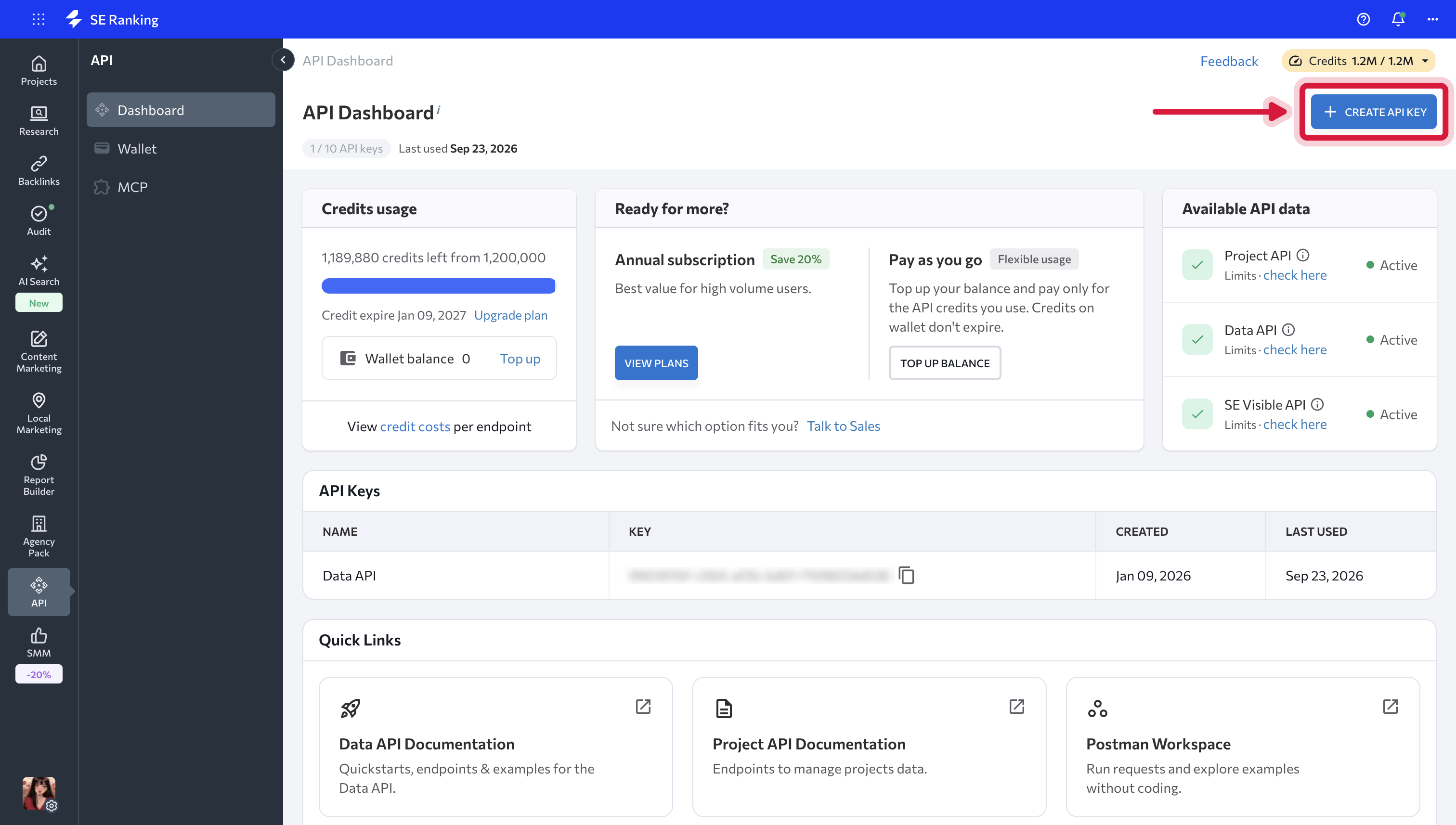Click the Top up wallet link

(x=520, y=359)
